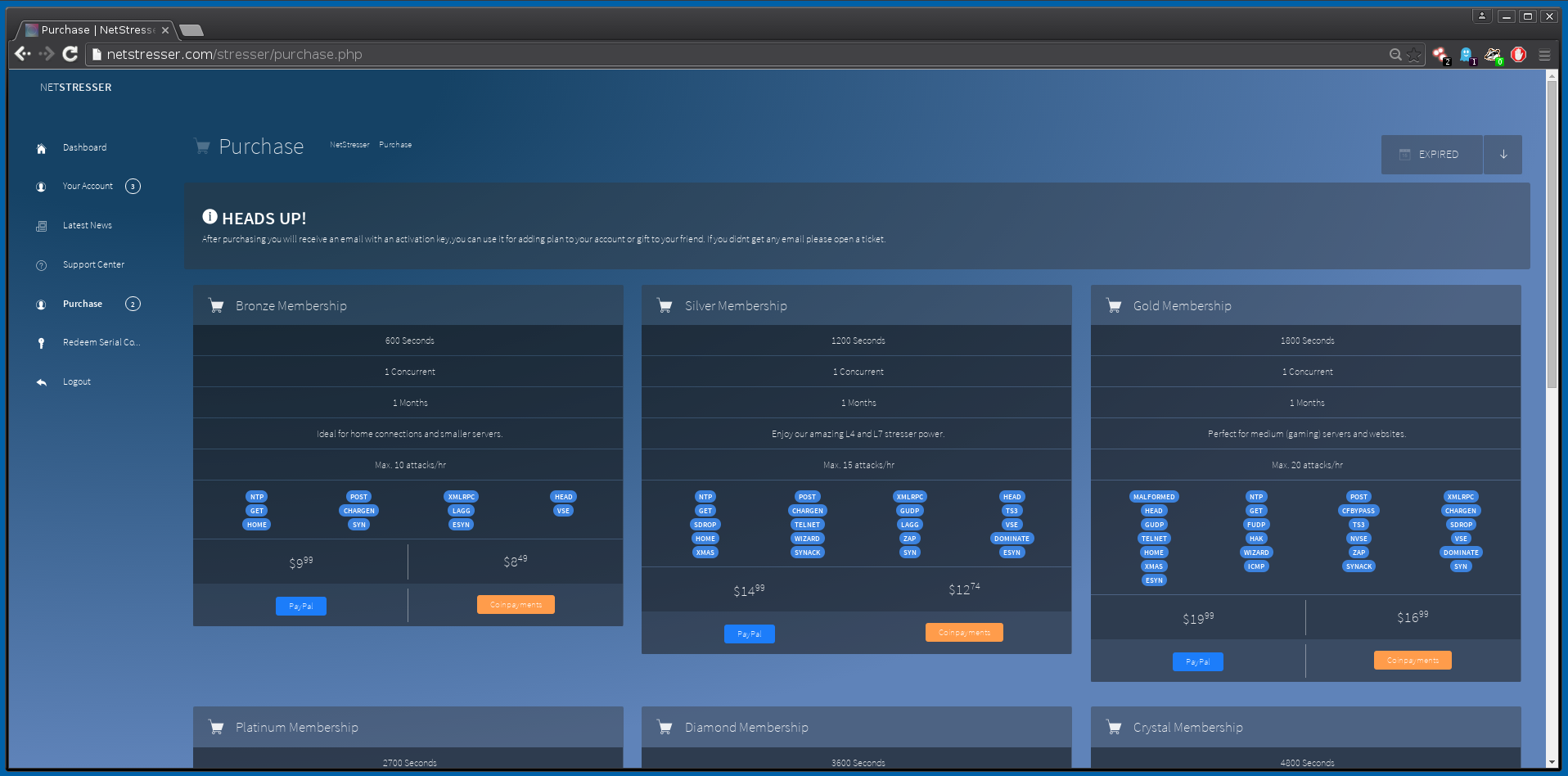Expand the dropdown arrow next to EXPIRED
1568x776 pixels.
pos(1503,155)
